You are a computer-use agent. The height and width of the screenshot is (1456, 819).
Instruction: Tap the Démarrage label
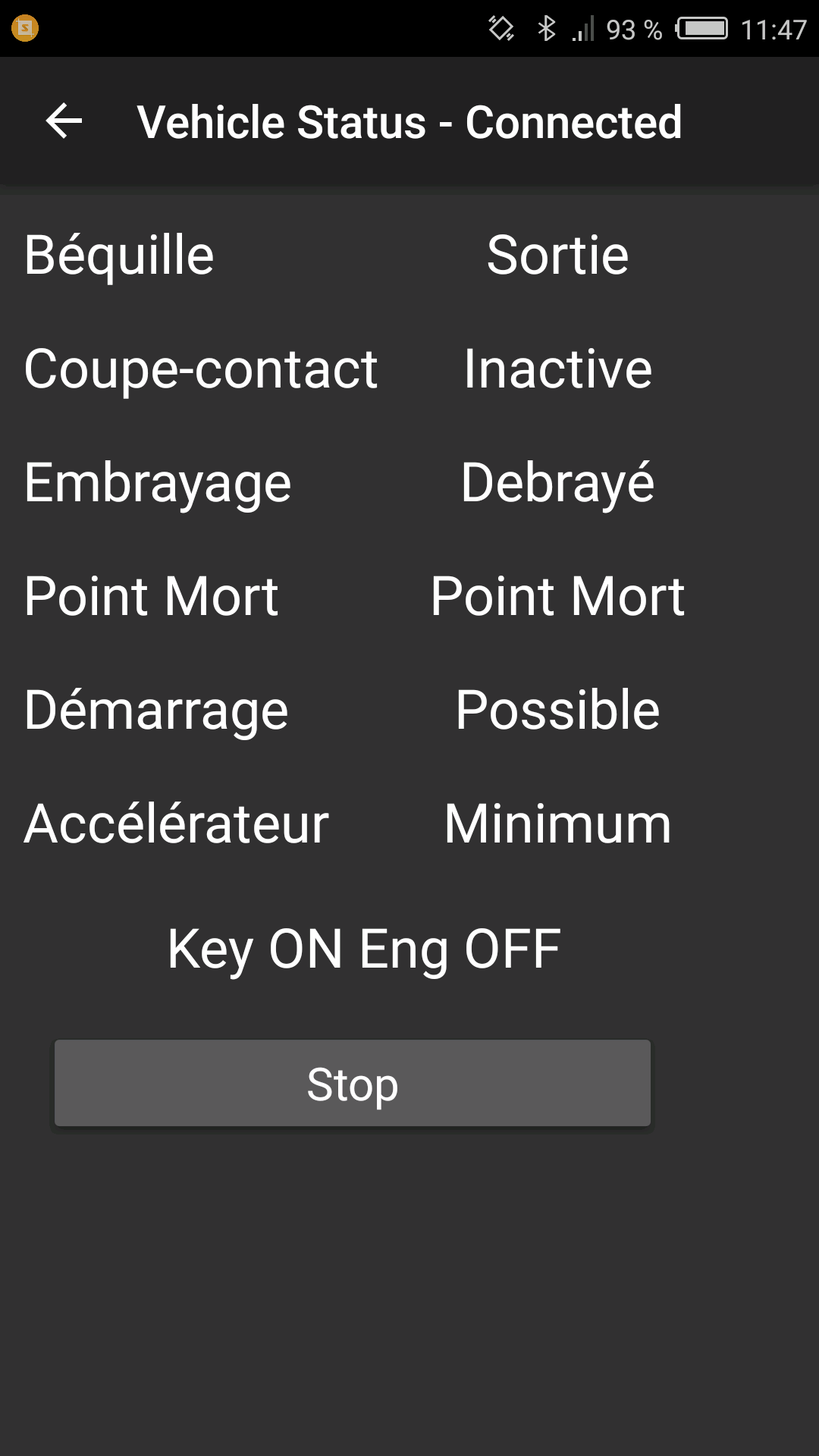click(156, 711)
